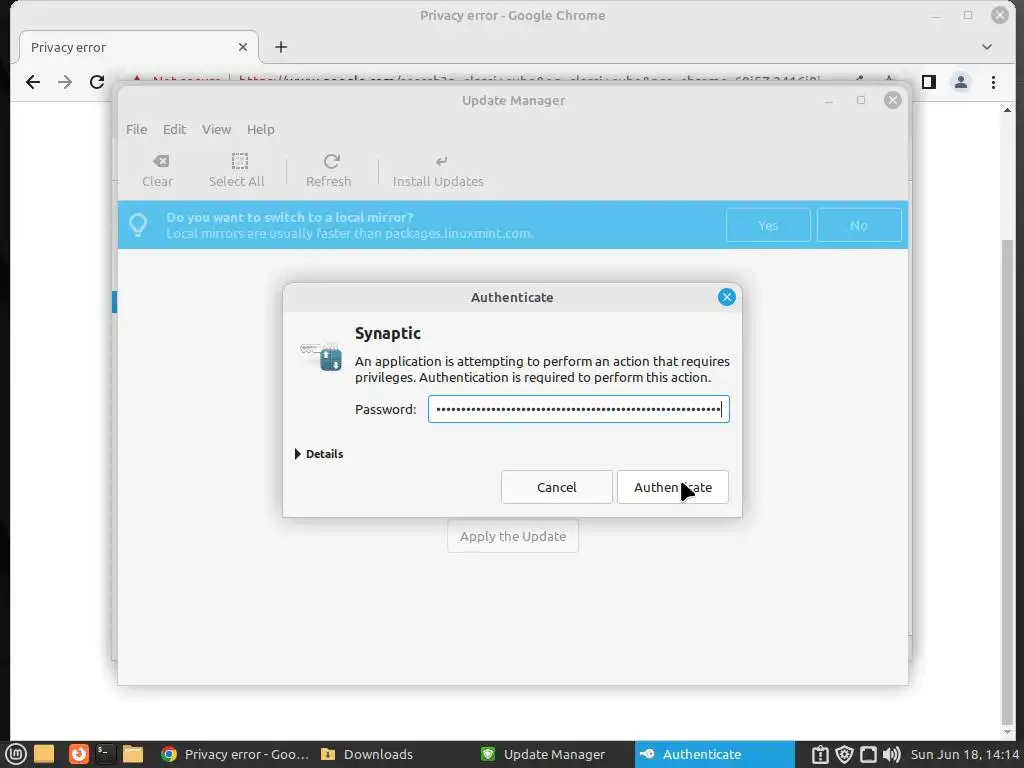Focus the Password input field
This screenshot has height=768, width=1024.
579,409
